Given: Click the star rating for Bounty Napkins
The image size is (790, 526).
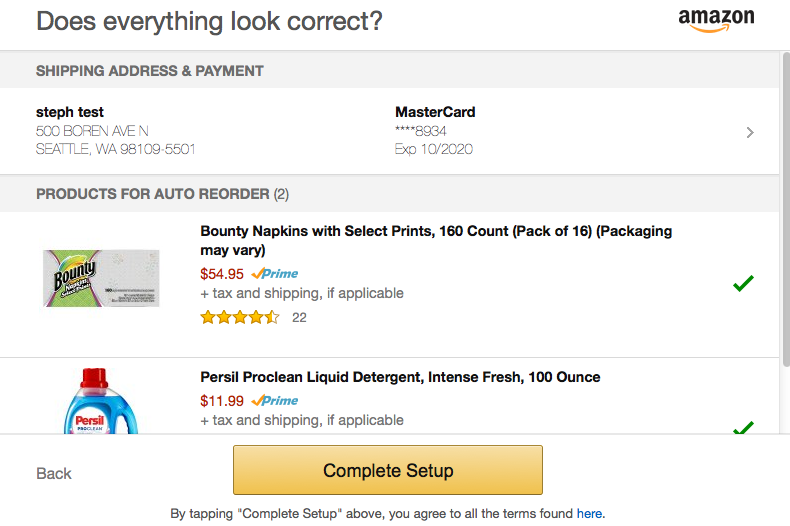Looking at the screenshot, I should coord(240,317).
